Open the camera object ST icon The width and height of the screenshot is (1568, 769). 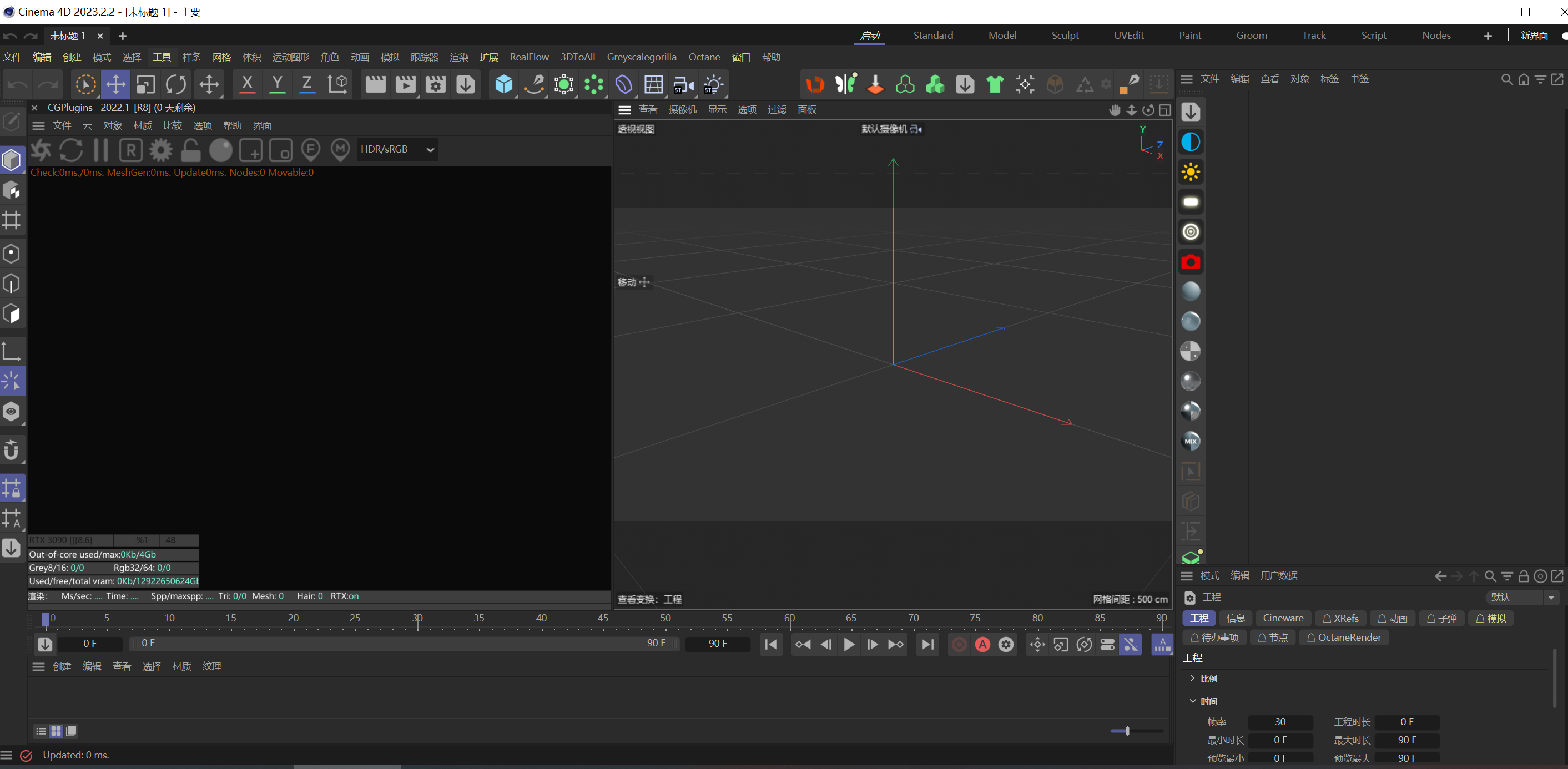point(684,84)
